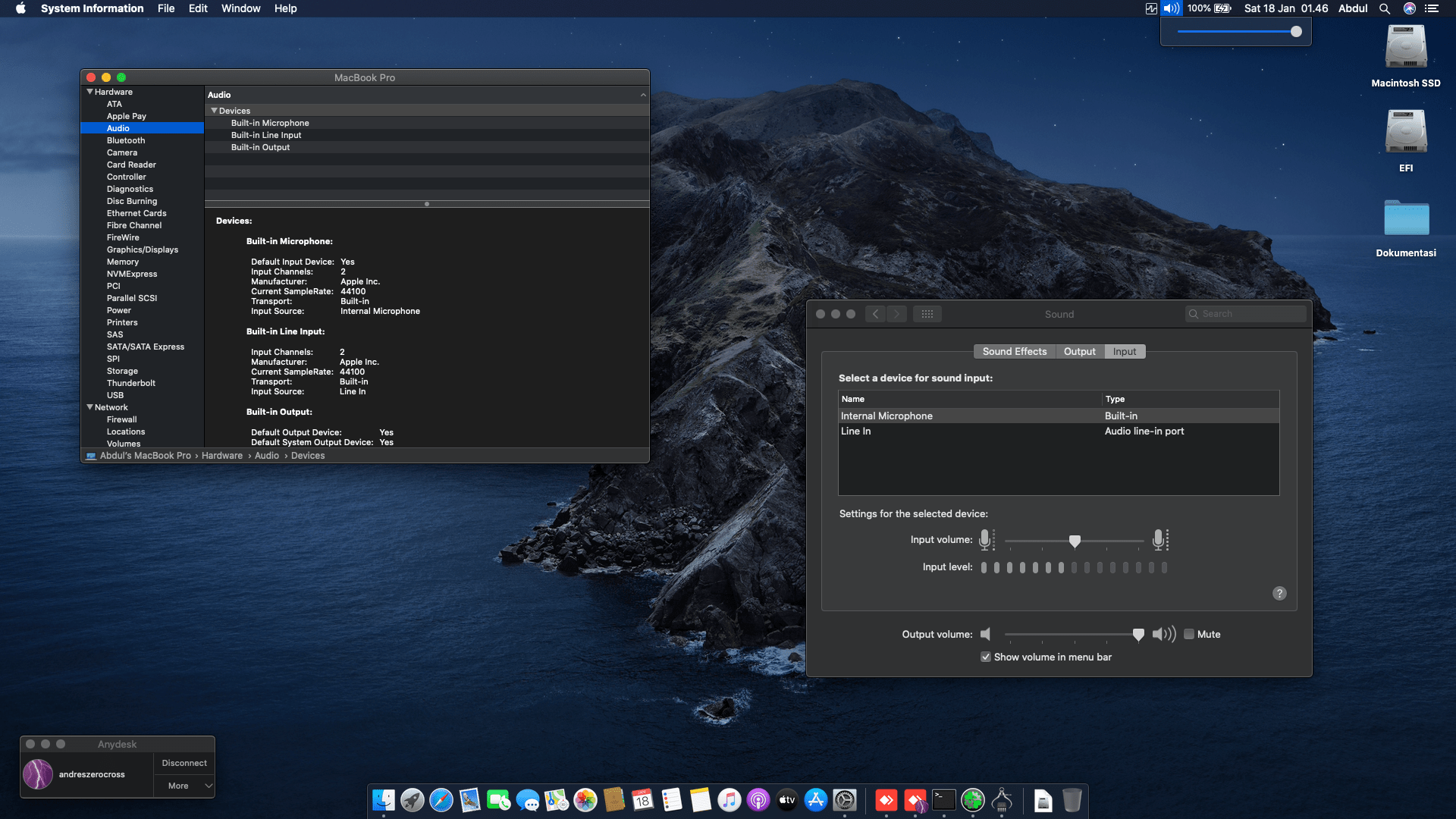Open the Macintosh SSD desktop drive
The height and width of the screenshot is (819, 1456).
[1406, 47]
